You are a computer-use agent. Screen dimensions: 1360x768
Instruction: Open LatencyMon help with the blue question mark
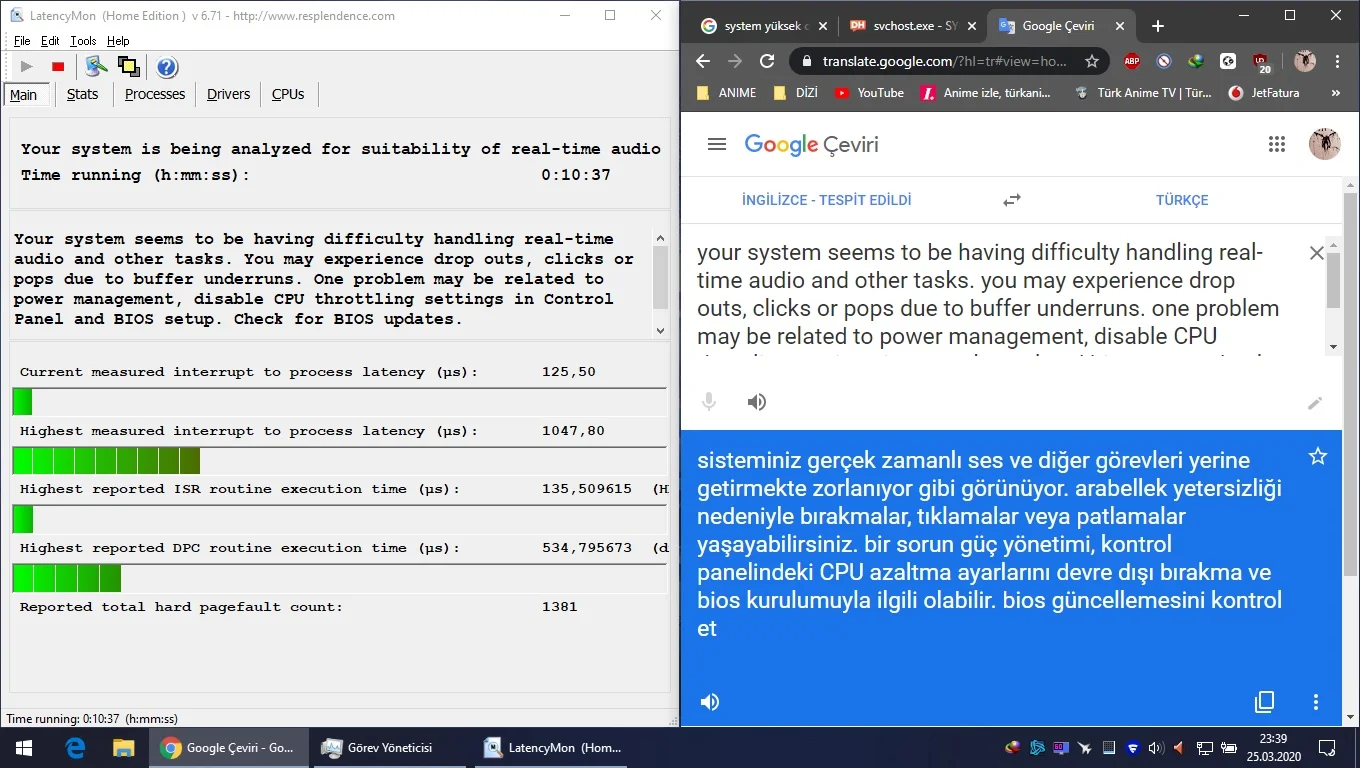tap(167, 67)
